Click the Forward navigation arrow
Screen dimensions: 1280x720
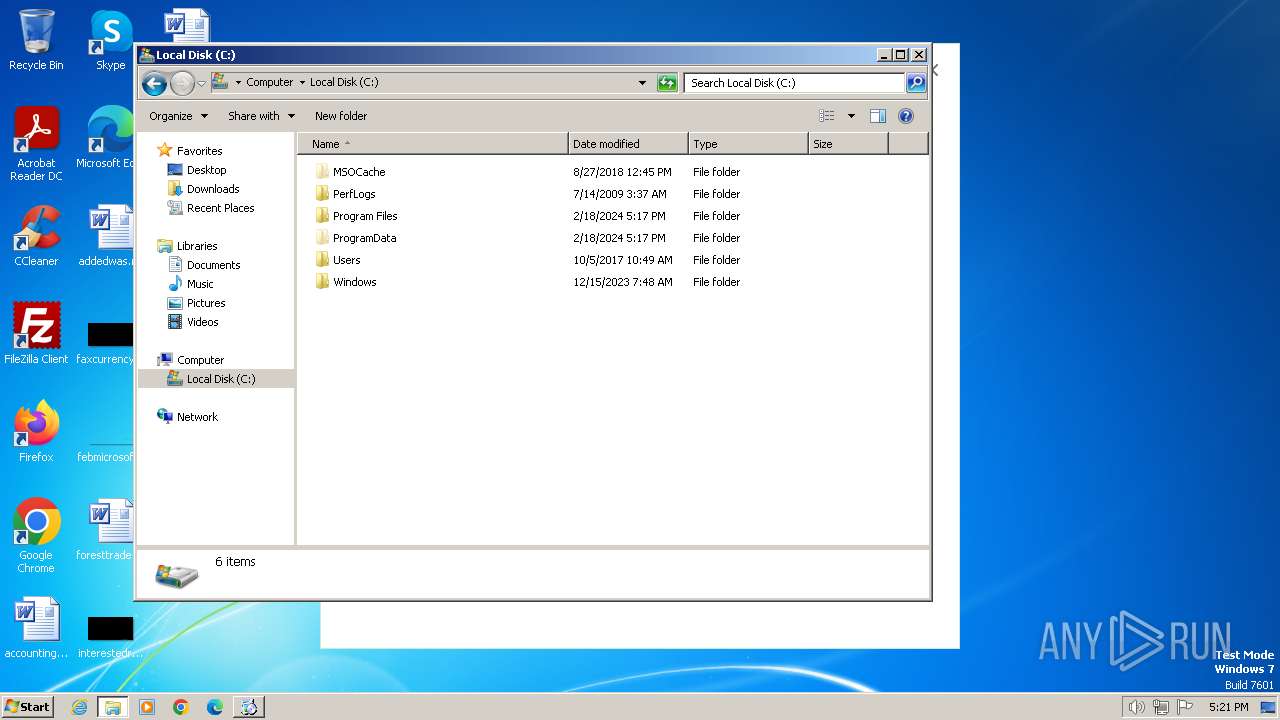coord(182,83)
